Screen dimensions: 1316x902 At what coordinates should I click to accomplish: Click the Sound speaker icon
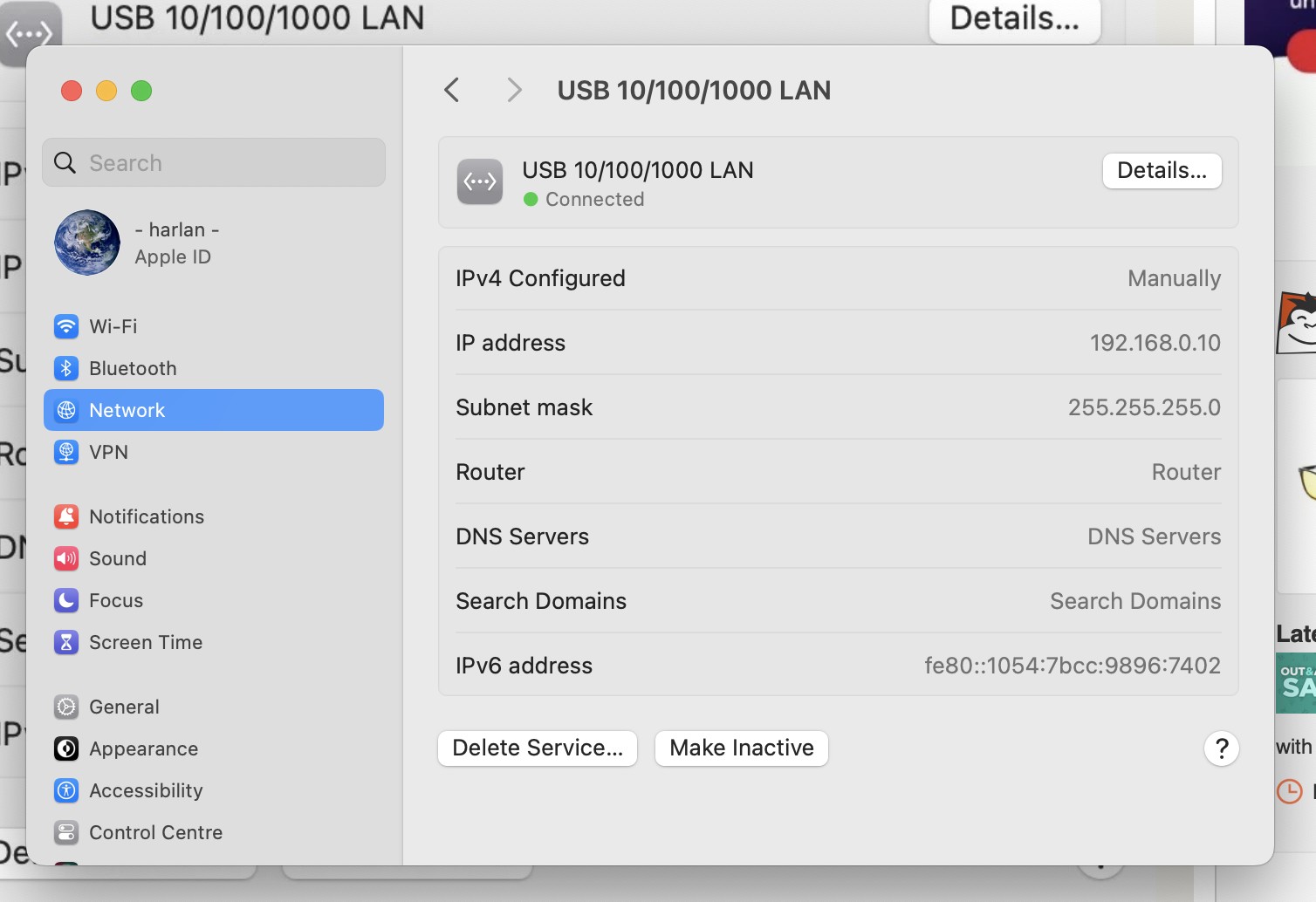[x=66, y=558]
